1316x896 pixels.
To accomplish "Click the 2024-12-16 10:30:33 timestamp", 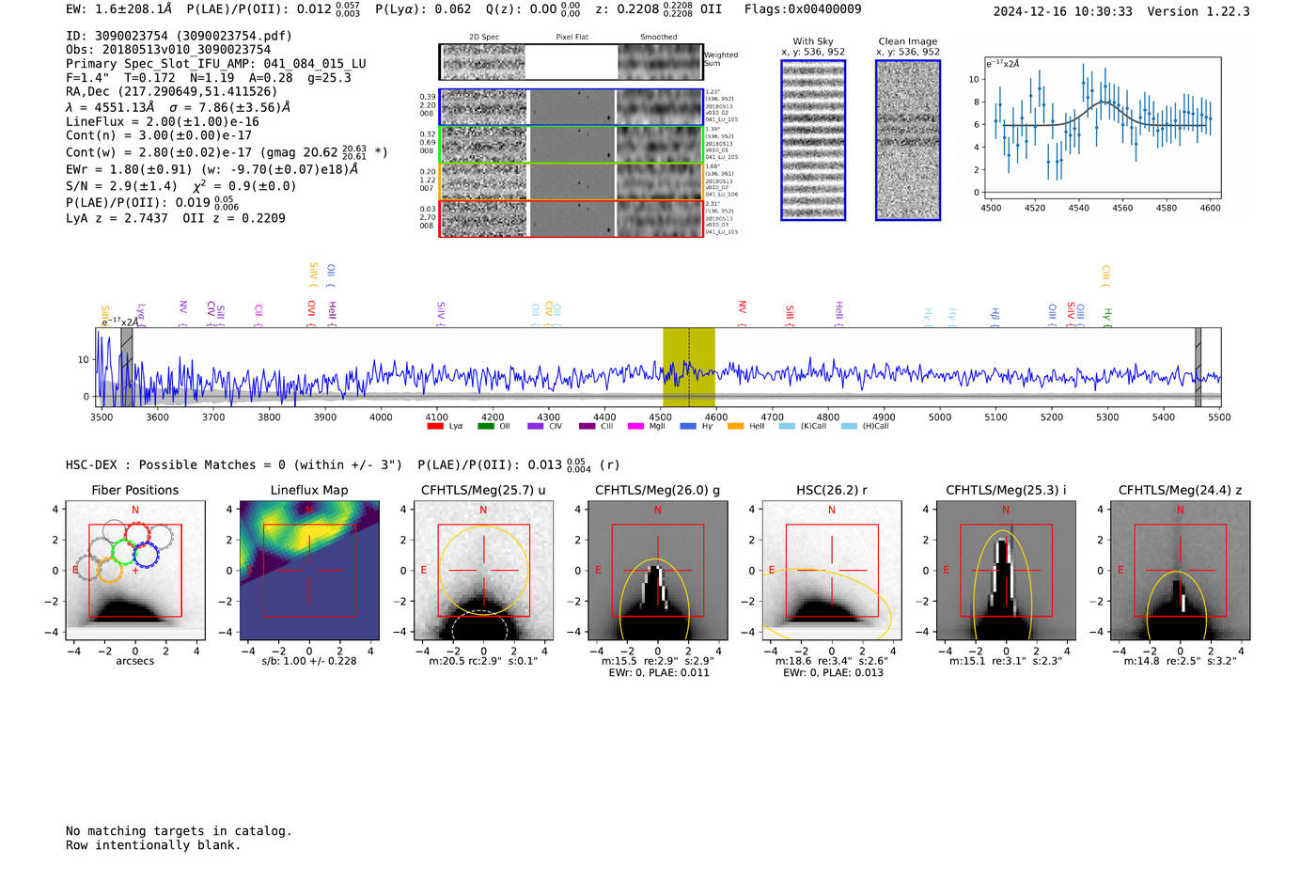I will point(1063,11).
